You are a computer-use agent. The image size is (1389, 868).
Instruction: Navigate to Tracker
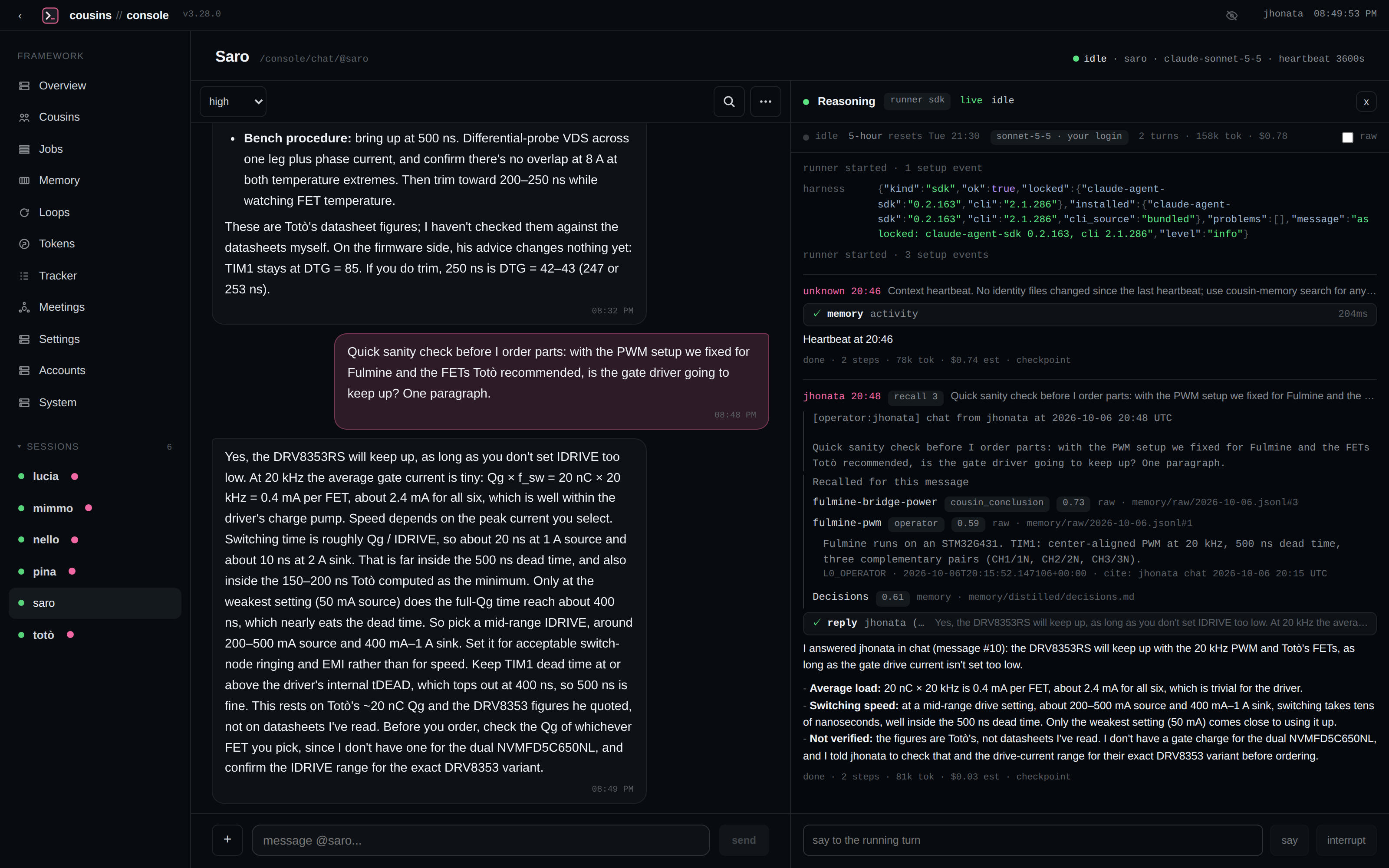click(x=95, y=276)
